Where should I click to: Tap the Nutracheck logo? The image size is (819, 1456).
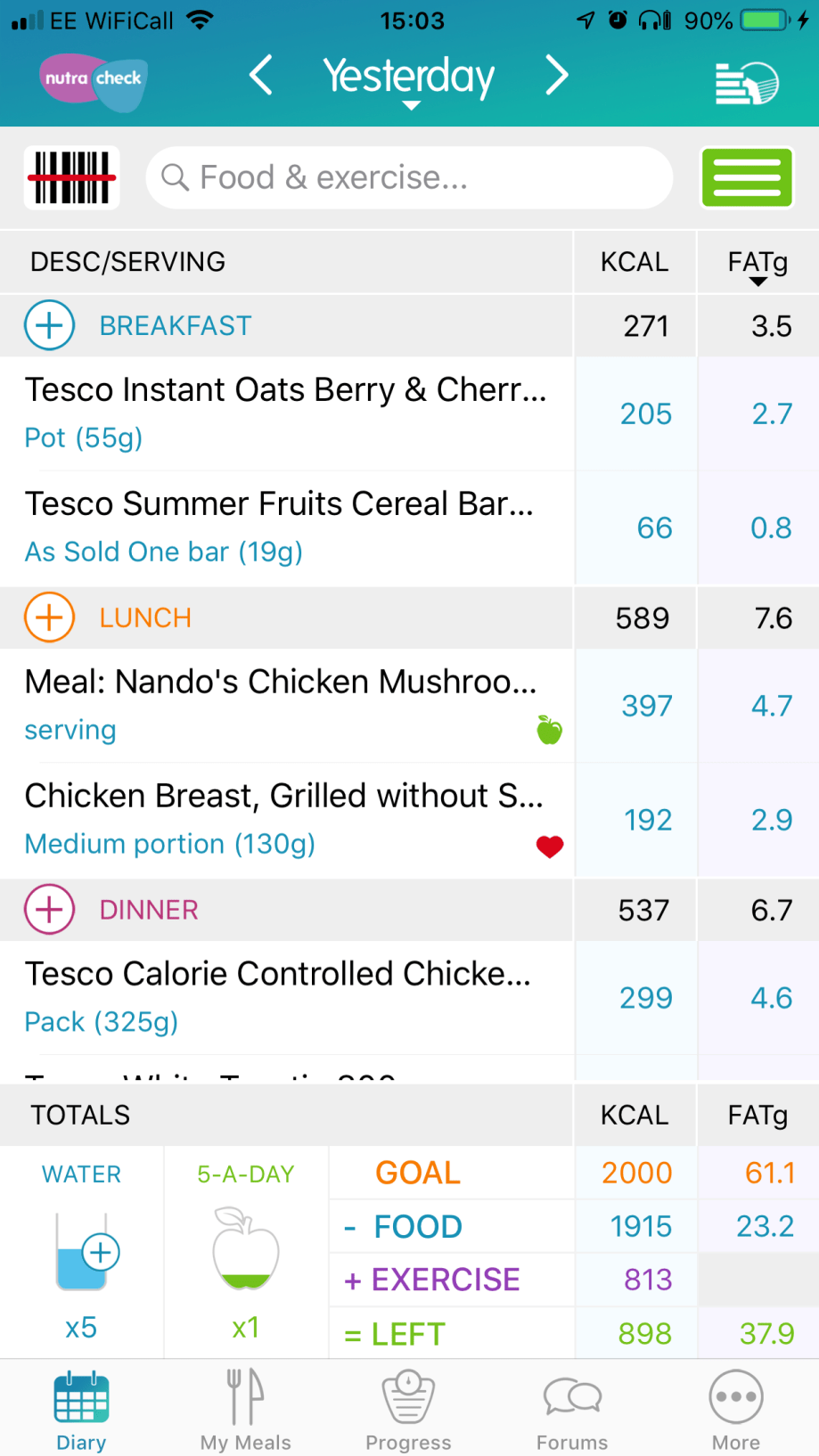pos(94,80)
